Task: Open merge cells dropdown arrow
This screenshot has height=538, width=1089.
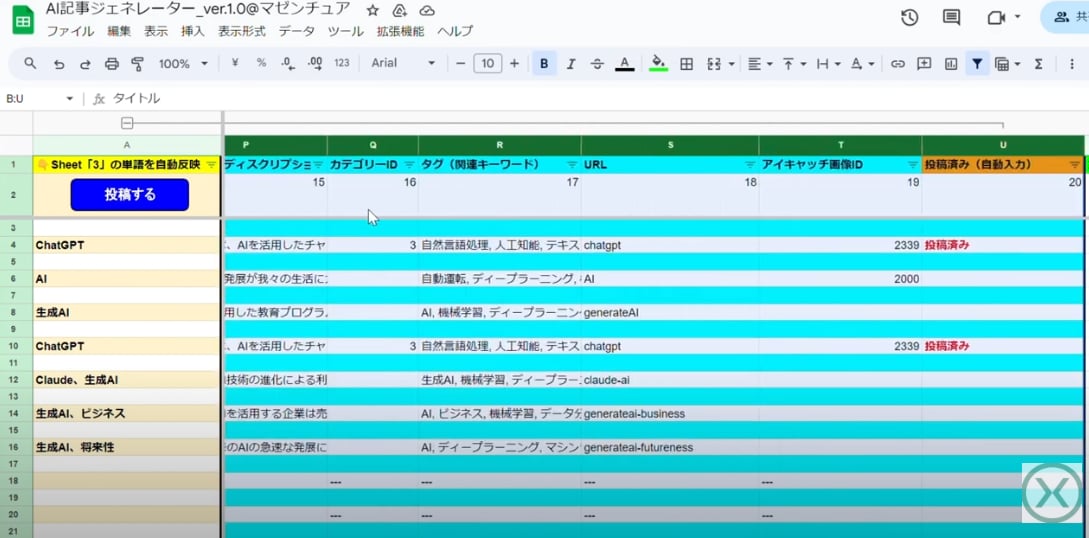Action: point(731,64)
